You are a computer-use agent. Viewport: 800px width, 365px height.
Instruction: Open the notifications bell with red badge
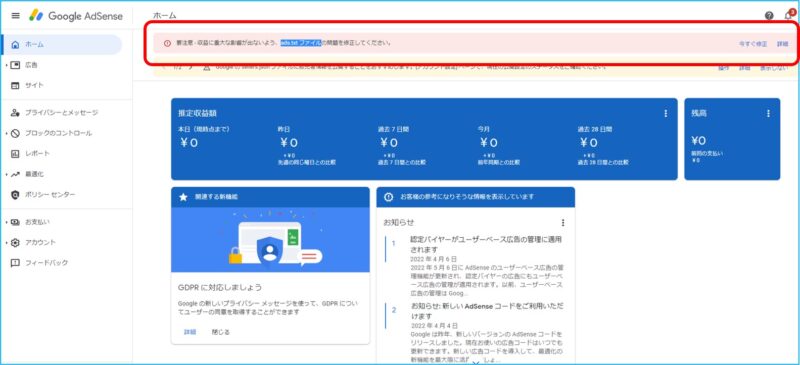click(788, 15)
